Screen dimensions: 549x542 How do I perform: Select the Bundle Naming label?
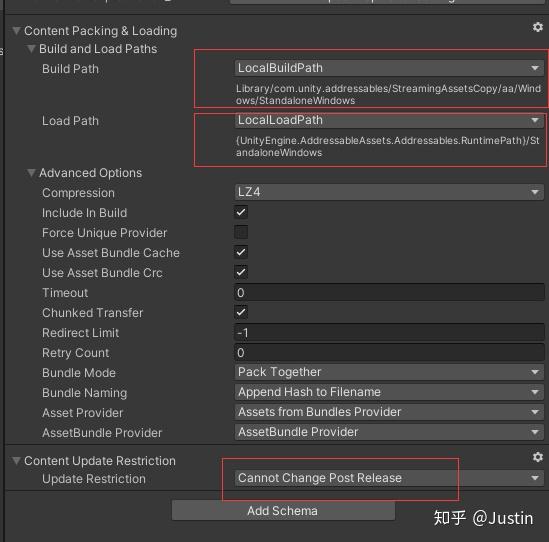click(x=84, y=393)
